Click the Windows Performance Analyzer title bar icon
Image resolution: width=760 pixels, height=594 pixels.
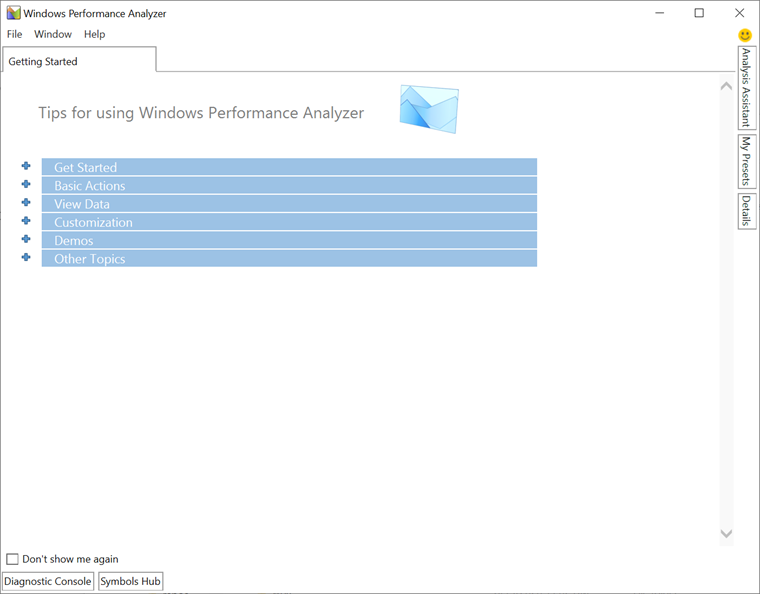click(x=14, y=13)
